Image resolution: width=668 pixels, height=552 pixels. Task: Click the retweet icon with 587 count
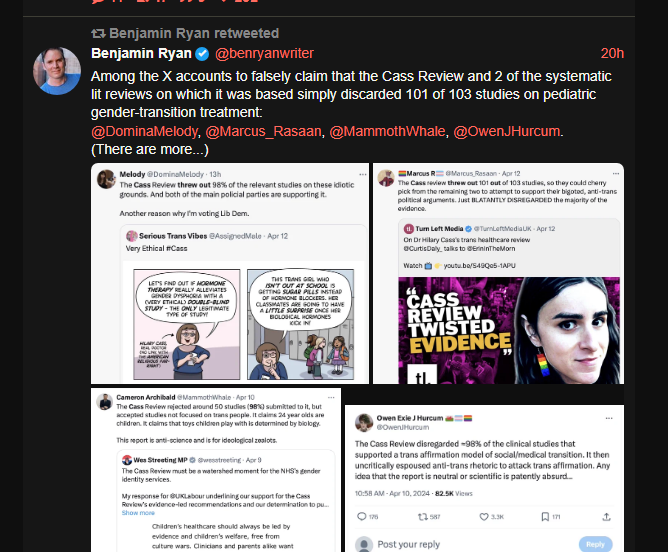click(x=423, y=517)
